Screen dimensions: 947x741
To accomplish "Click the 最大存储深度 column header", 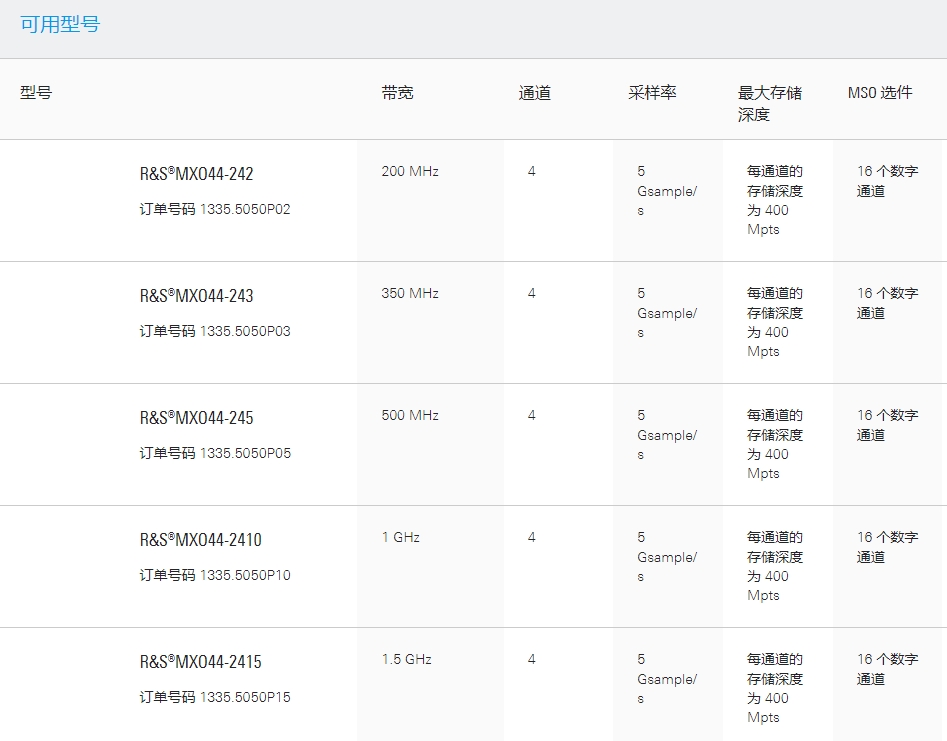I will [769, 103].
